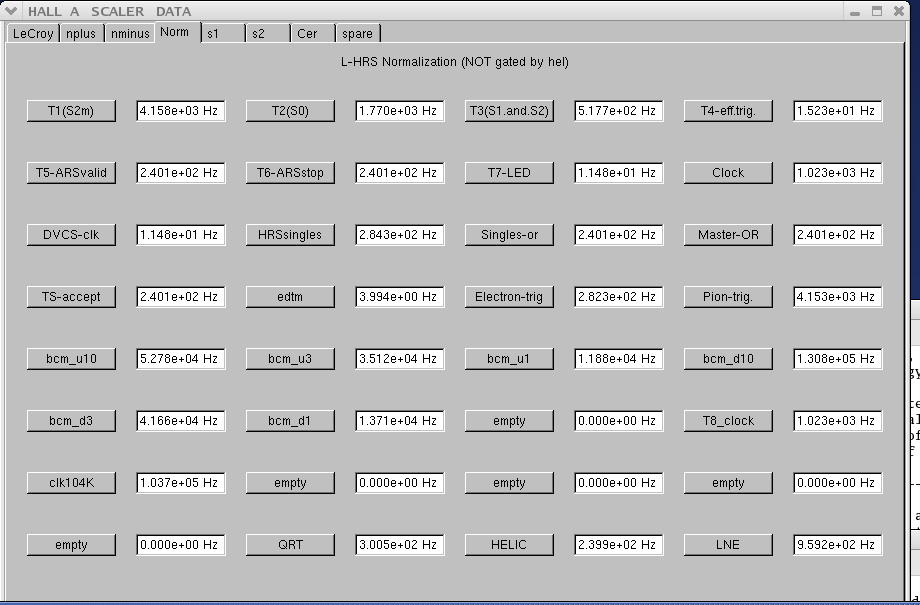Click the bcm_d10 button
920x605 pixels.
click(x=728, y=359)
